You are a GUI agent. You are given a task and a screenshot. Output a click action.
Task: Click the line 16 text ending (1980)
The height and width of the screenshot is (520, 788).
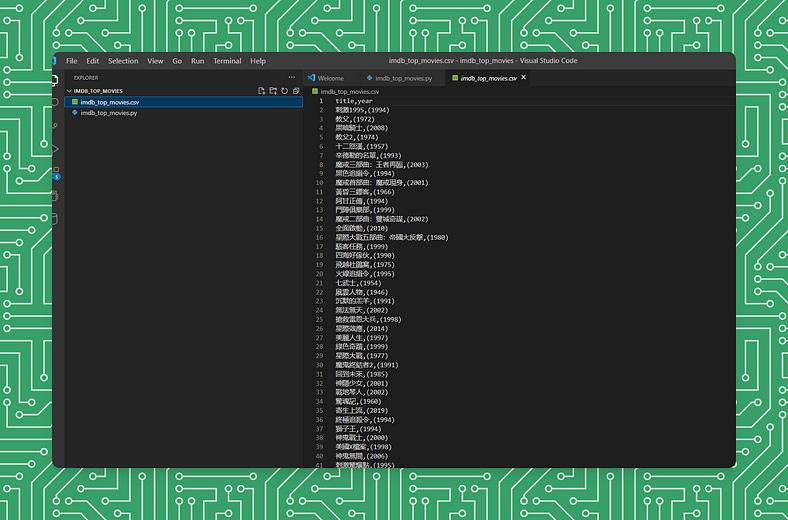click(x=392, y=238)
